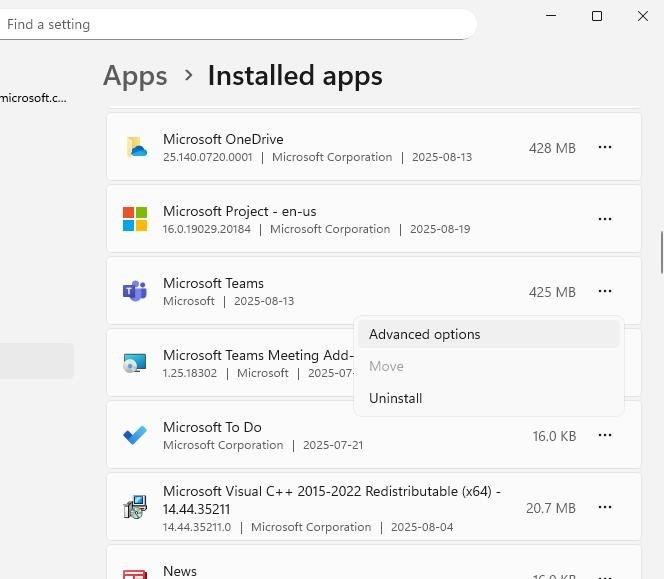
Task: Click version 25.140.0720.0001 text
Action: [x=208, y=157]
